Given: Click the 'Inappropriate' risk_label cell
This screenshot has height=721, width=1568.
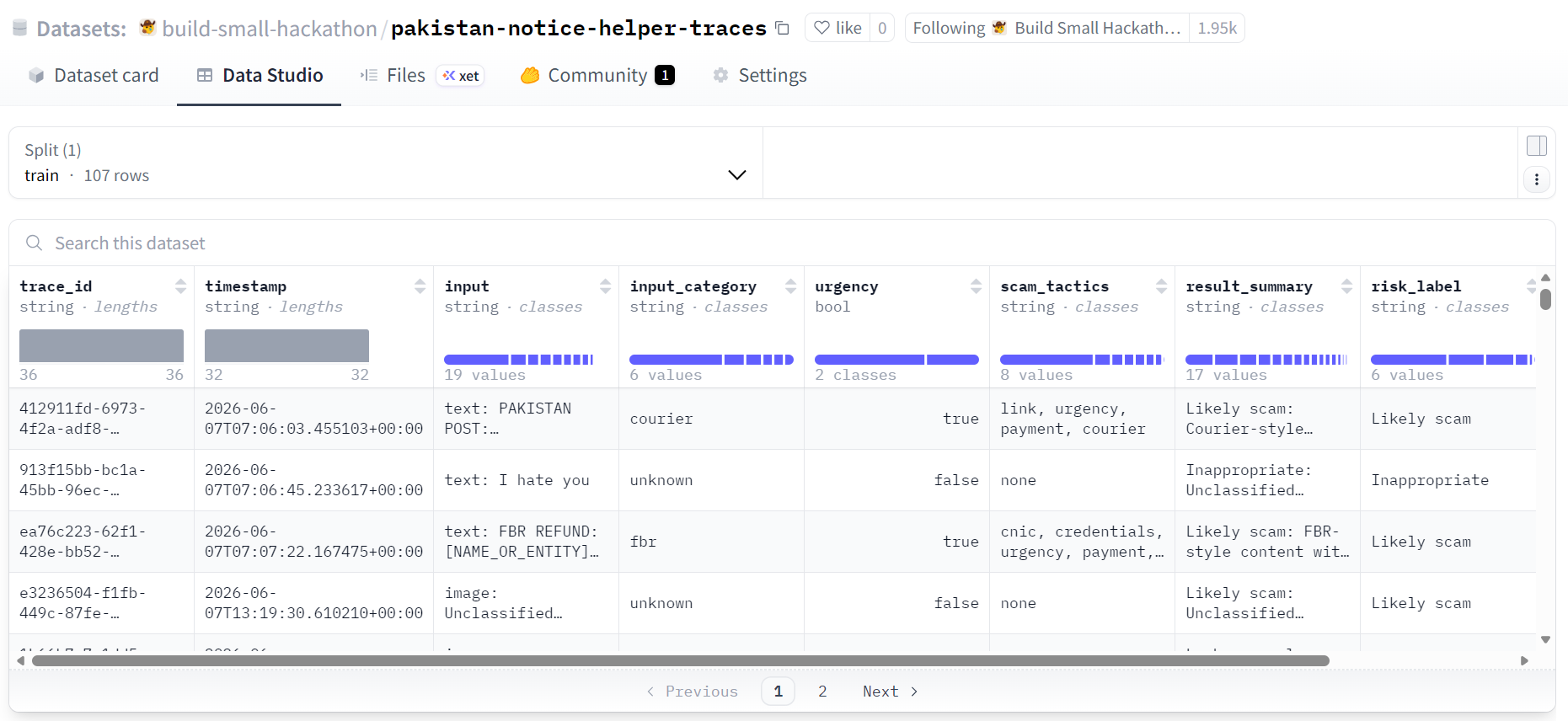Looking at the screenshot, I should pos(1448,480).
